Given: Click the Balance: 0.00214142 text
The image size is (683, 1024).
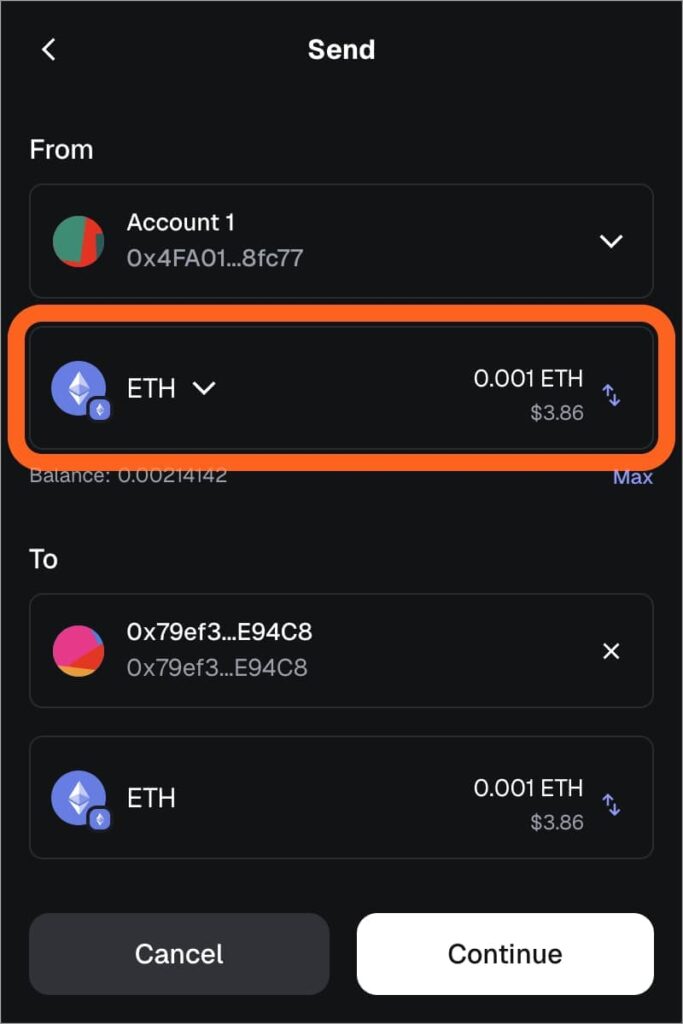Looking at the screenshot, I should coord(128,476).
